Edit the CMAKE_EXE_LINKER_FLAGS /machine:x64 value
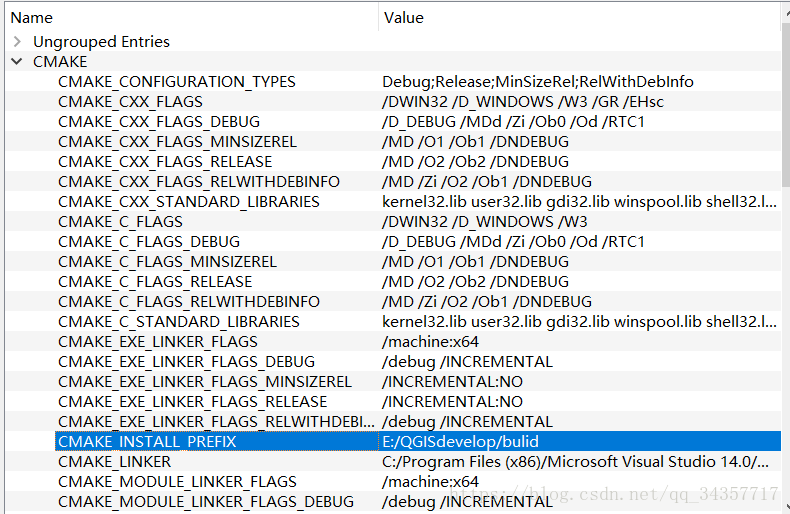Screen dimensions: 790x514 pos(430,342)
